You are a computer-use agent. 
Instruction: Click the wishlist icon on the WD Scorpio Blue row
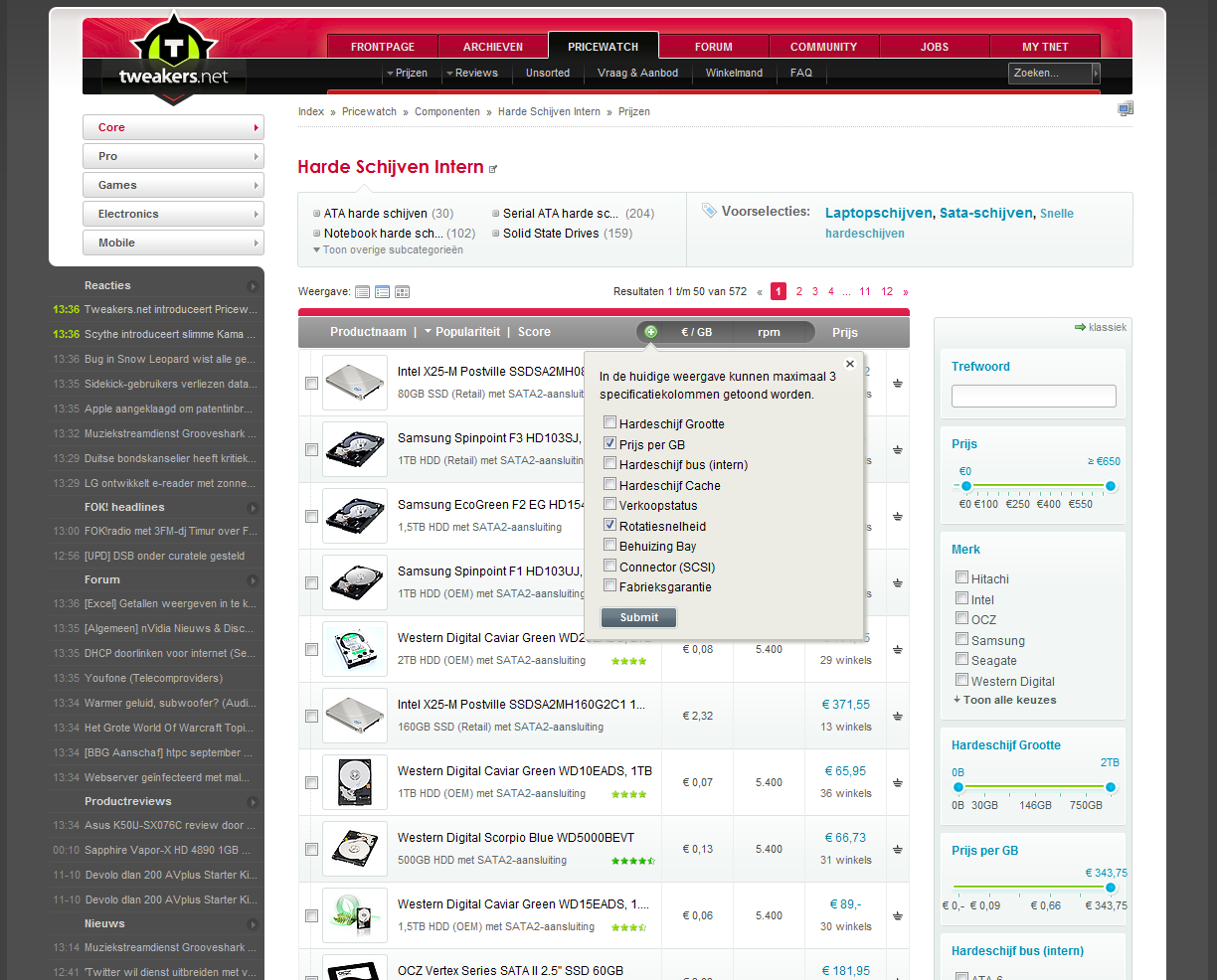[897, 850]
